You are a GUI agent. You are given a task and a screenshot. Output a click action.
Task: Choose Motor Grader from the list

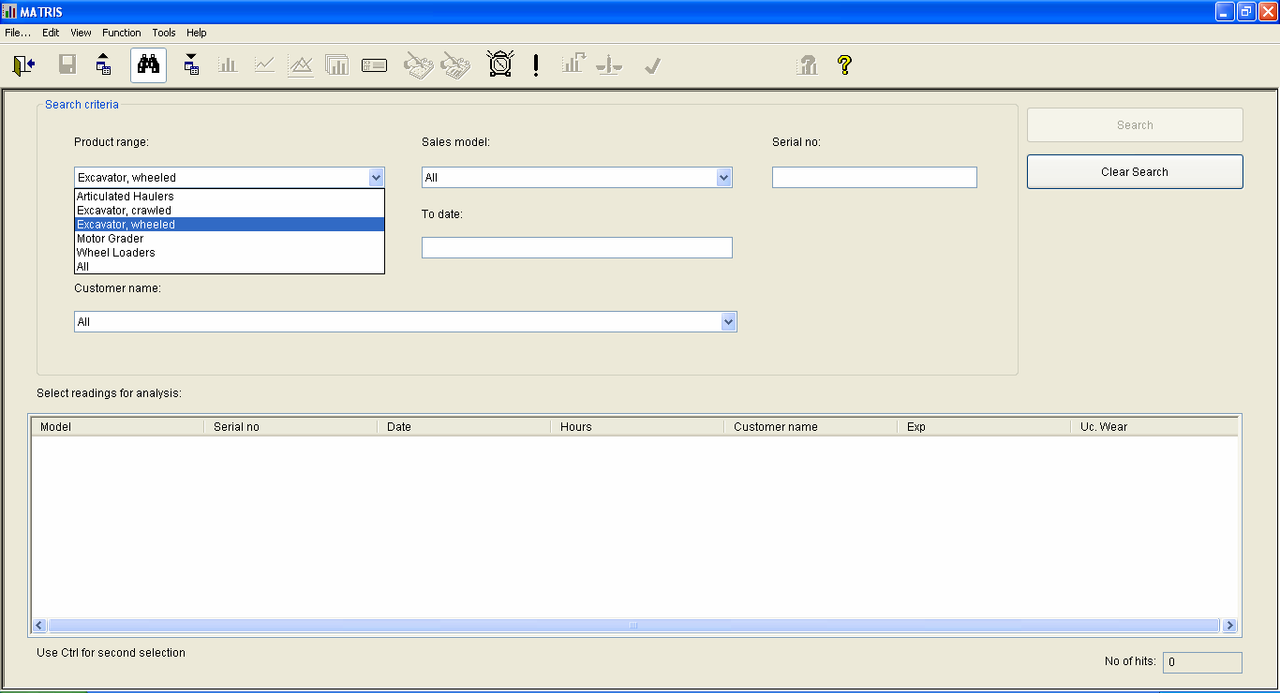point(229,238)
